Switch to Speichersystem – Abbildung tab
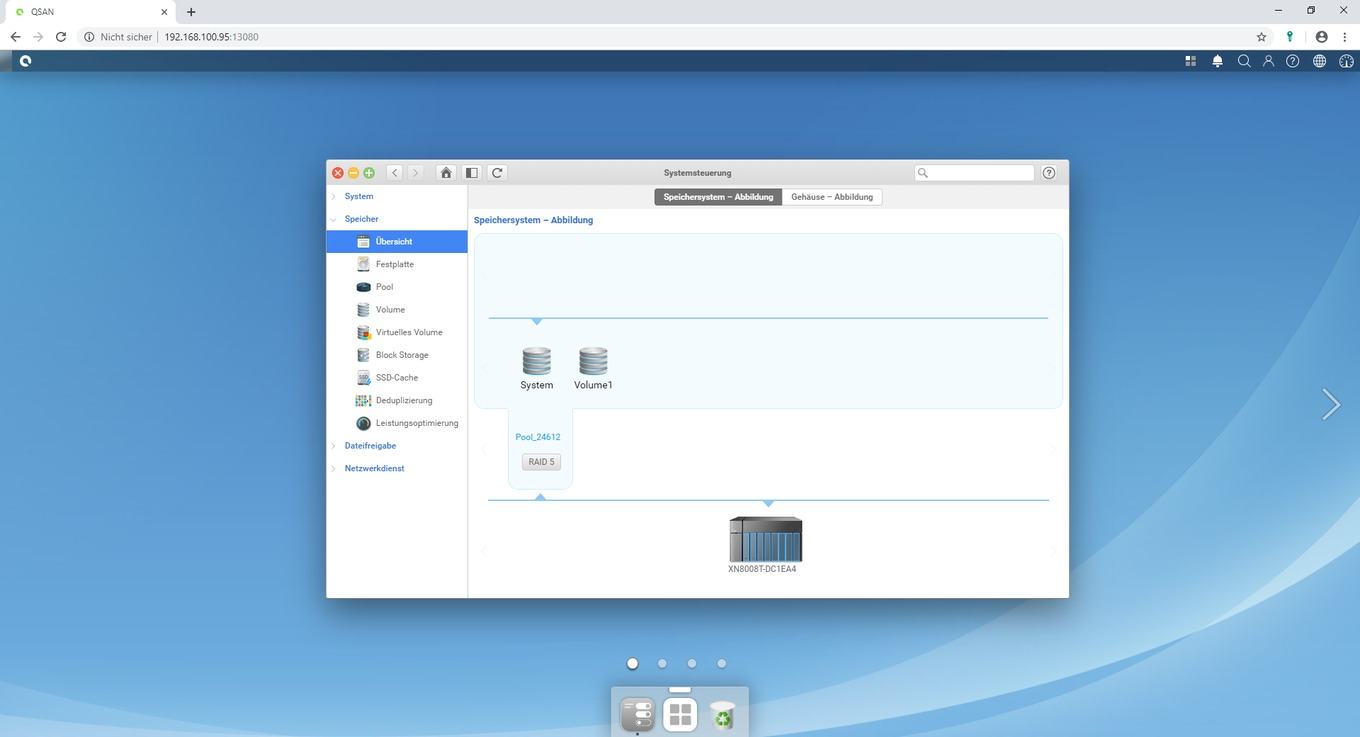 718,197
